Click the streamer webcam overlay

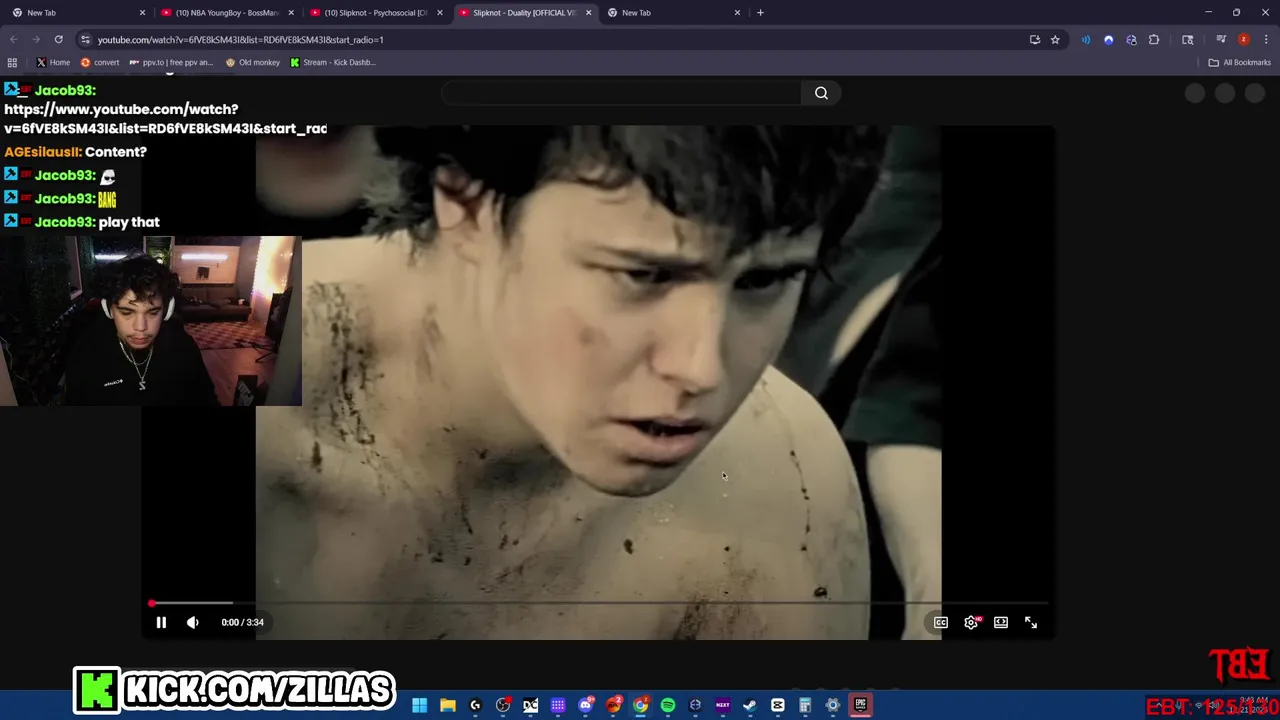[151, 321]
